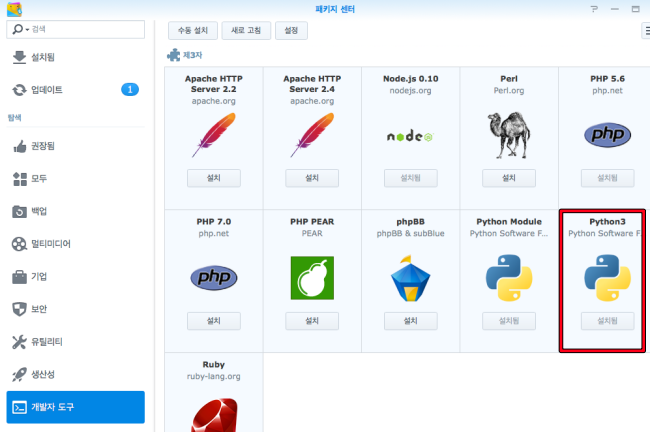Install the phpBB package
The height and width of the screenshot is (432, 650).
(x=410, y=321)
